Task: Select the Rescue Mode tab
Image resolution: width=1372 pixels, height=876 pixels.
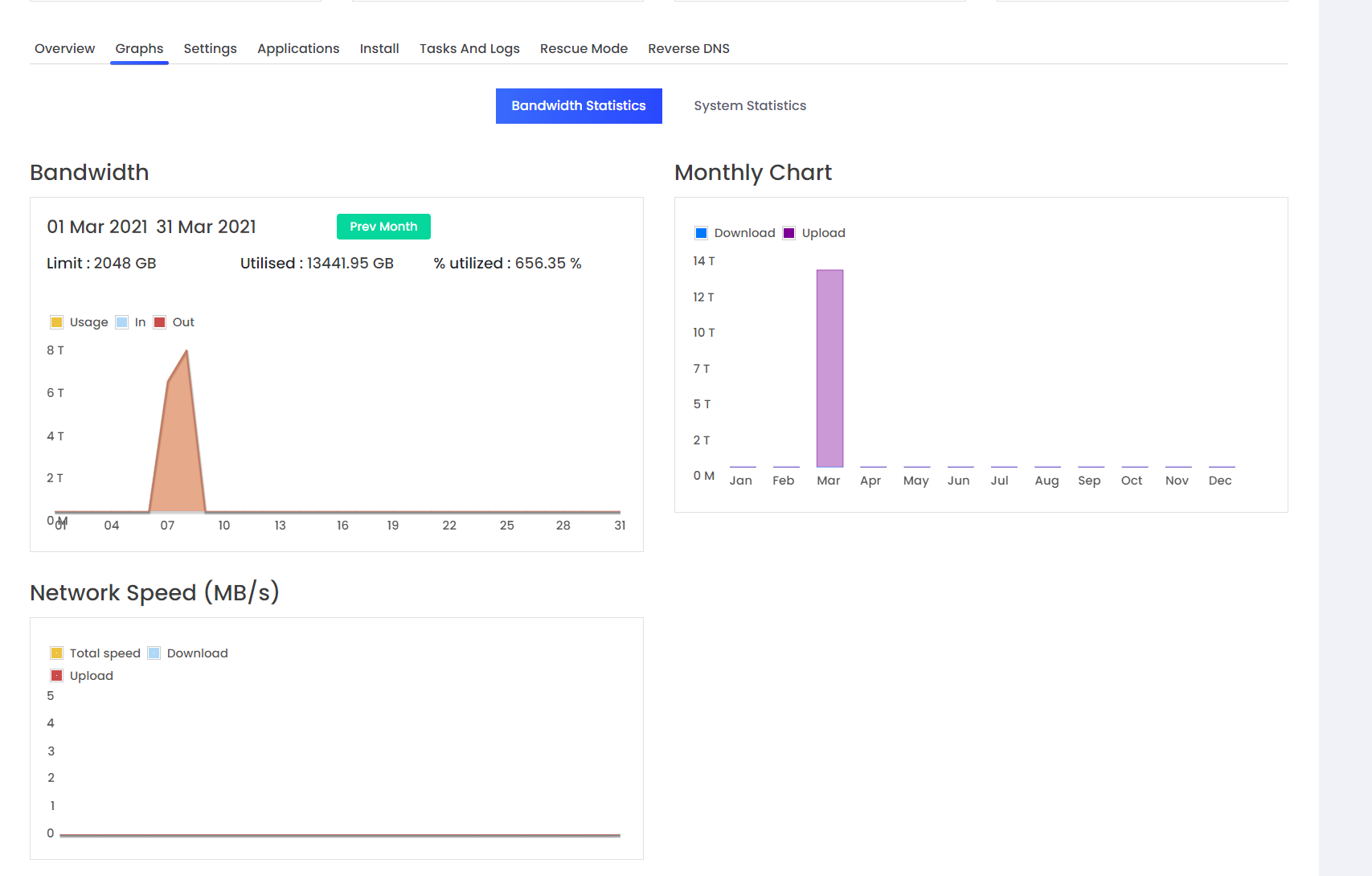Action: tap(584, 48)
